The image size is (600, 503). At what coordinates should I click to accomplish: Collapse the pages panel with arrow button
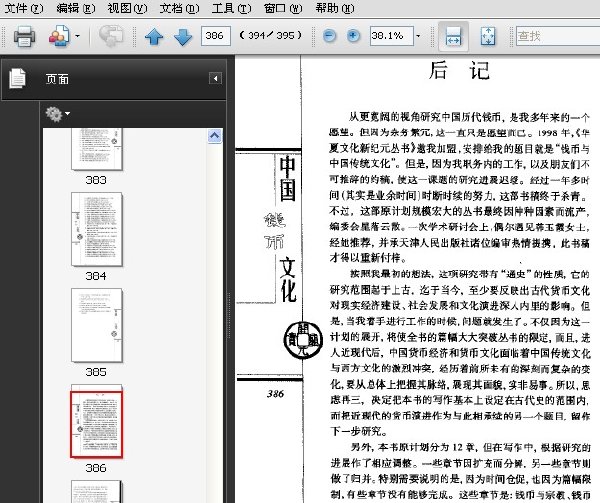tap(215, 78)
